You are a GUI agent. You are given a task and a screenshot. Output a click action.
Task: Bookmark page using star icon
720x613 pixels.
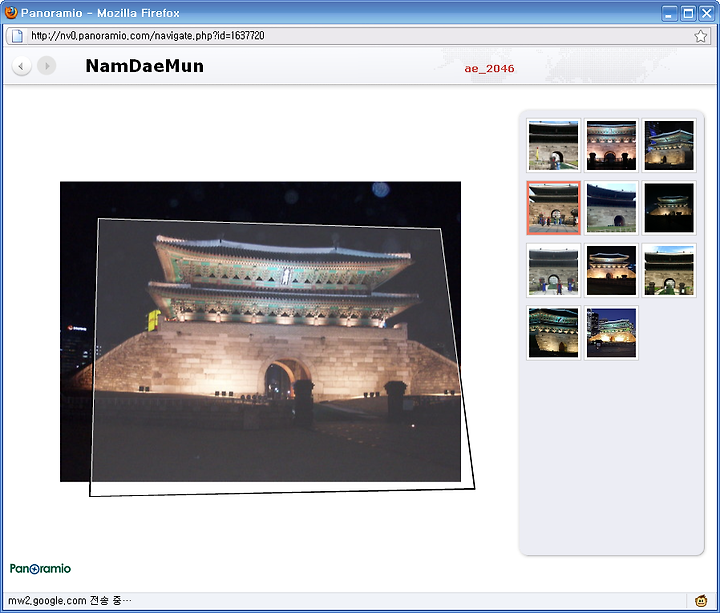(x=701, y=36)
